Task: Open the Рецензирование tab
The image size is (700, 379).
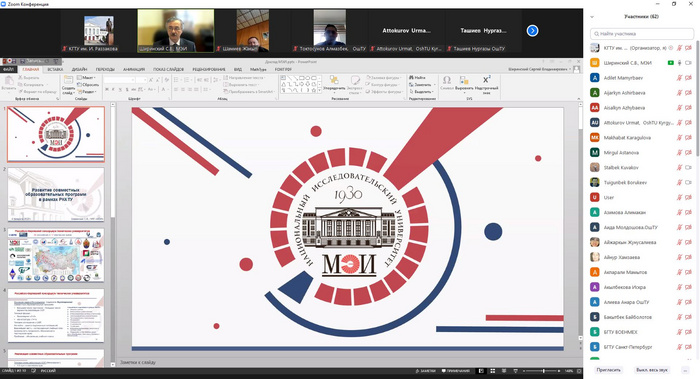Action: pos(208,69)
